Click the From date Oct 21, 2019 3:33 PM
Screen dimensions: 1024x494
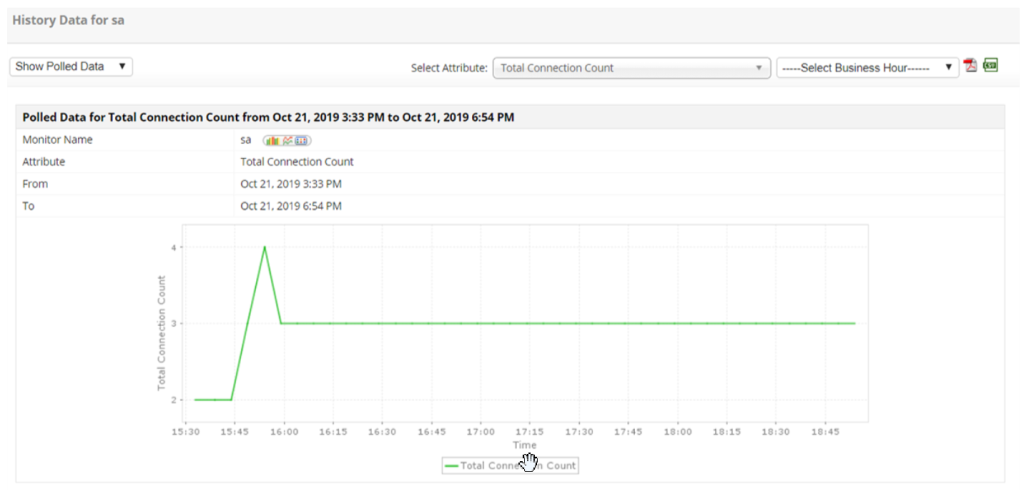[x=291, y=184]
